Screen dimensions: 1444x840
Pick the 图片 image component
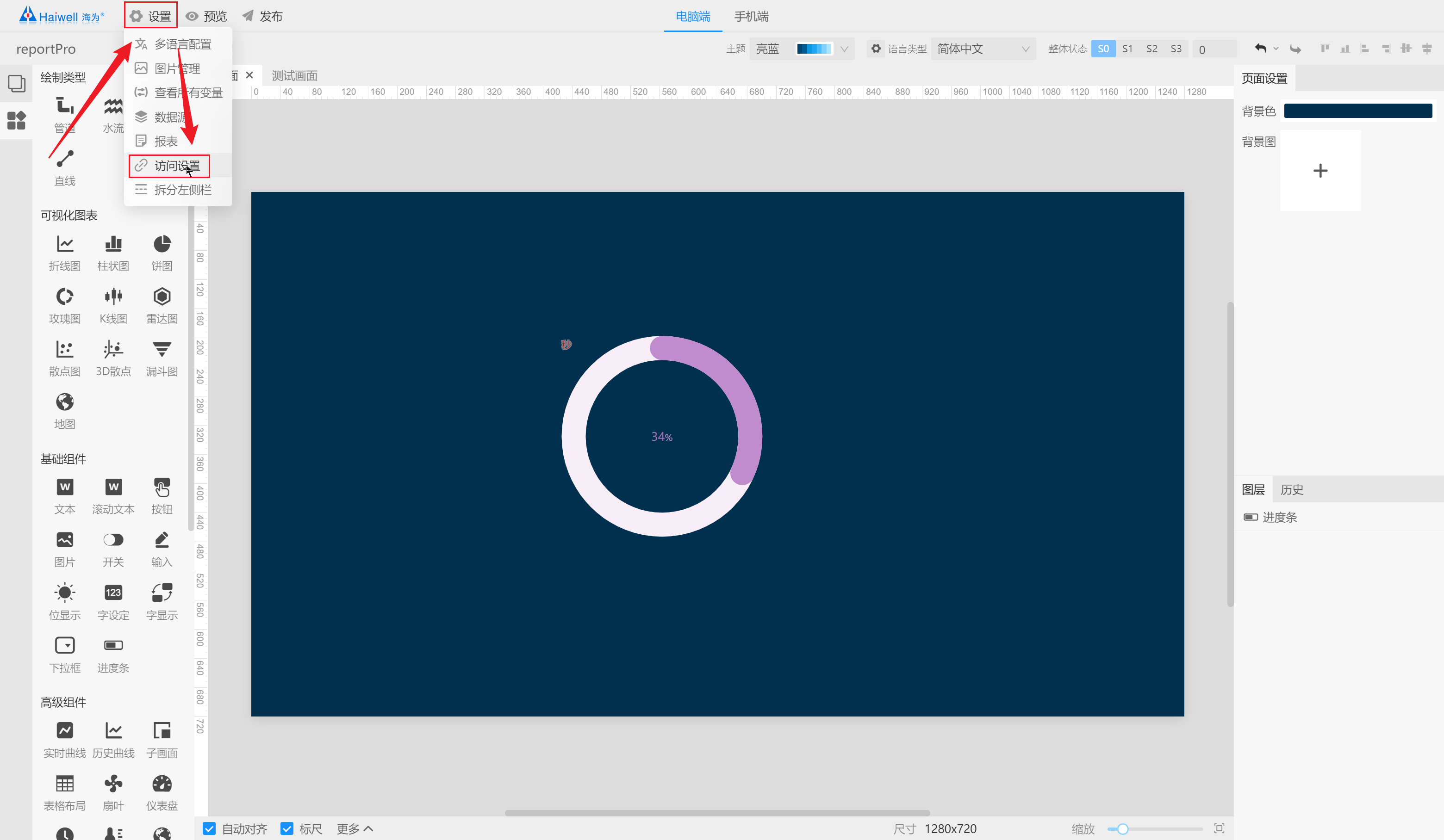point(65,549)
